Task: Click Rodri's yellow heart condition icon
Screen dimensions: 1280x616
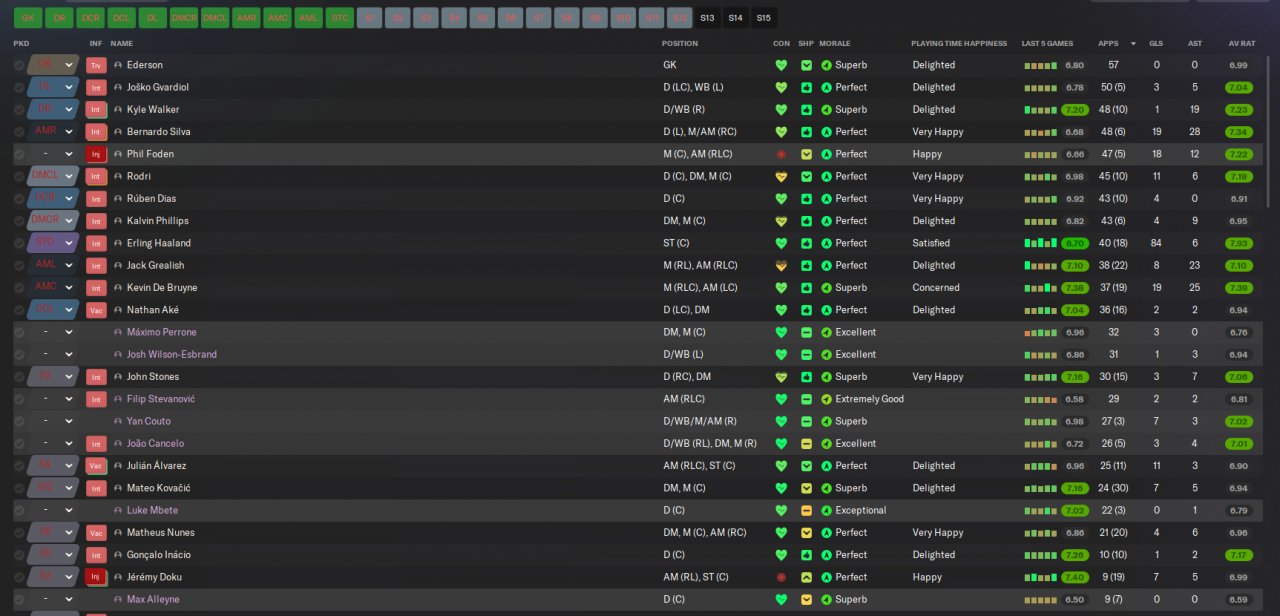Action: point(781,176)
